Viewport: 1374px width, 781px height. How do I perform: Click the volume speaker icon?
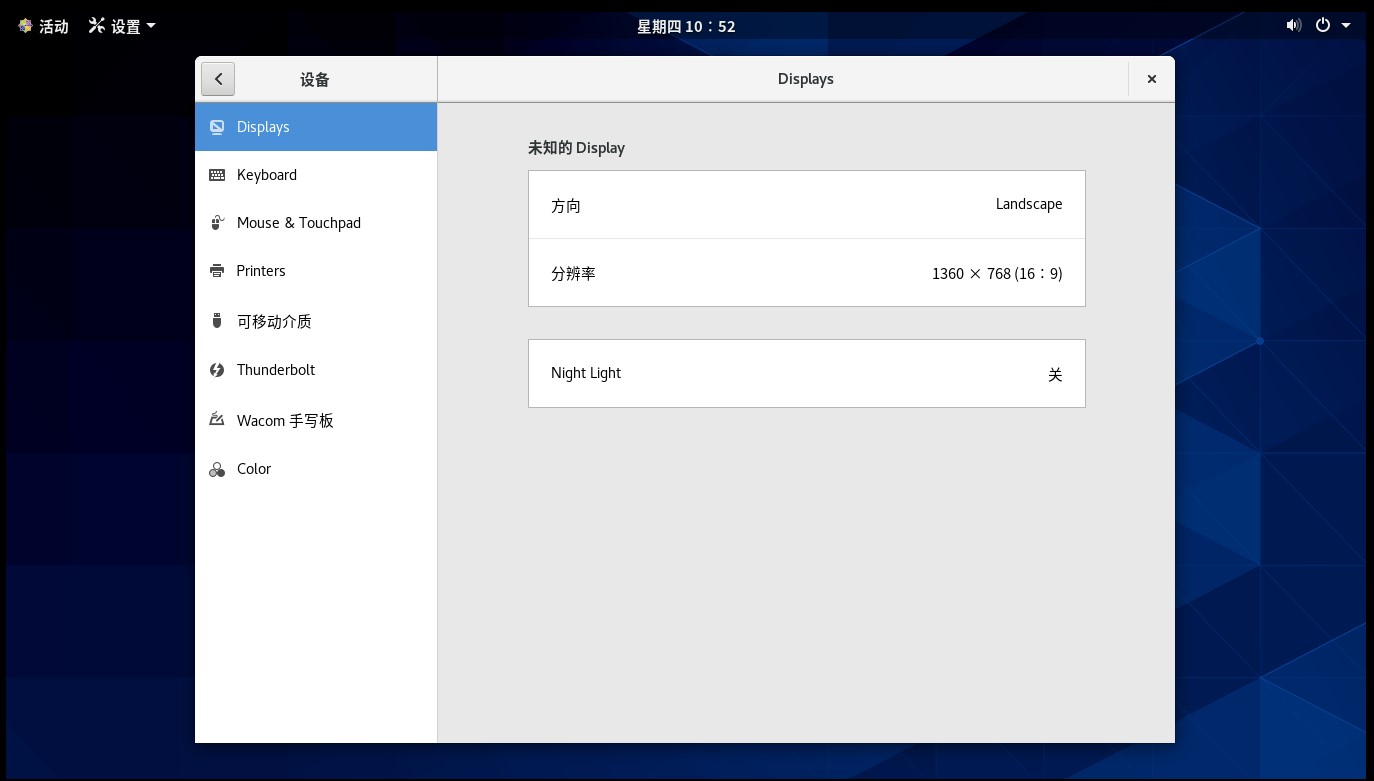click(1294, 26)
